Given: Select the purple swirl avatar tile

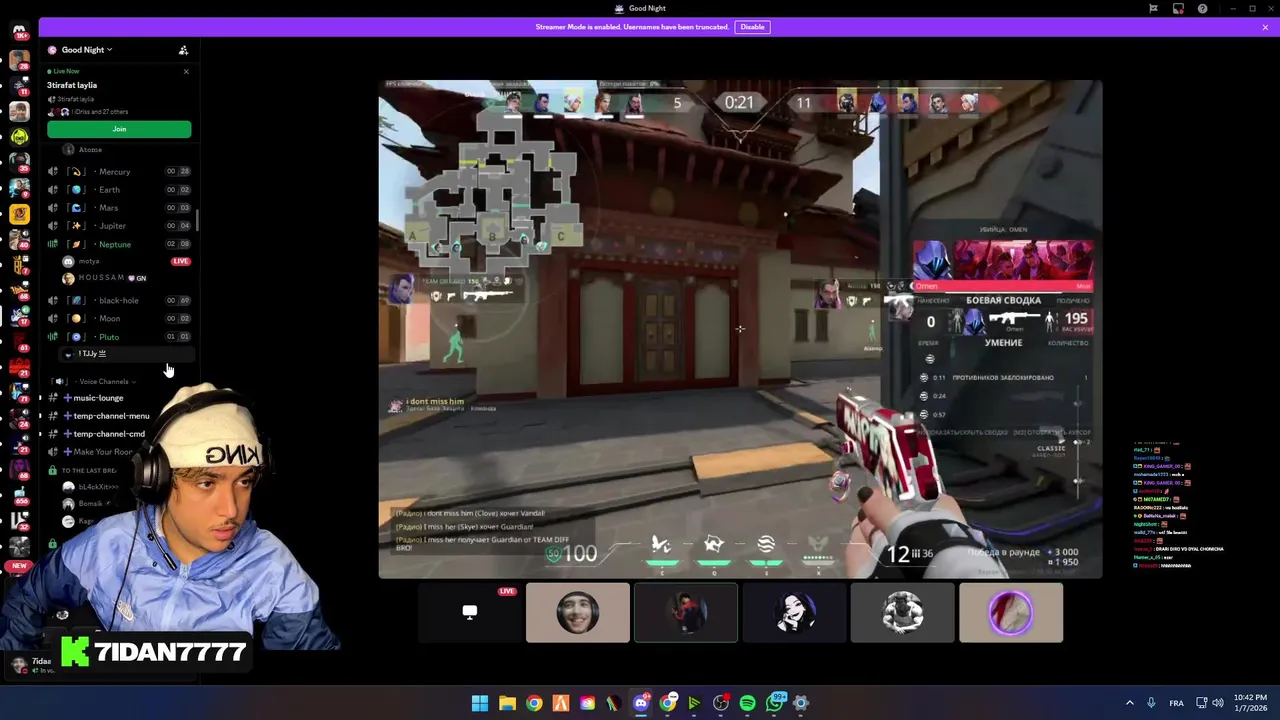Looking at the screenshot, I should click(1011, 612).
